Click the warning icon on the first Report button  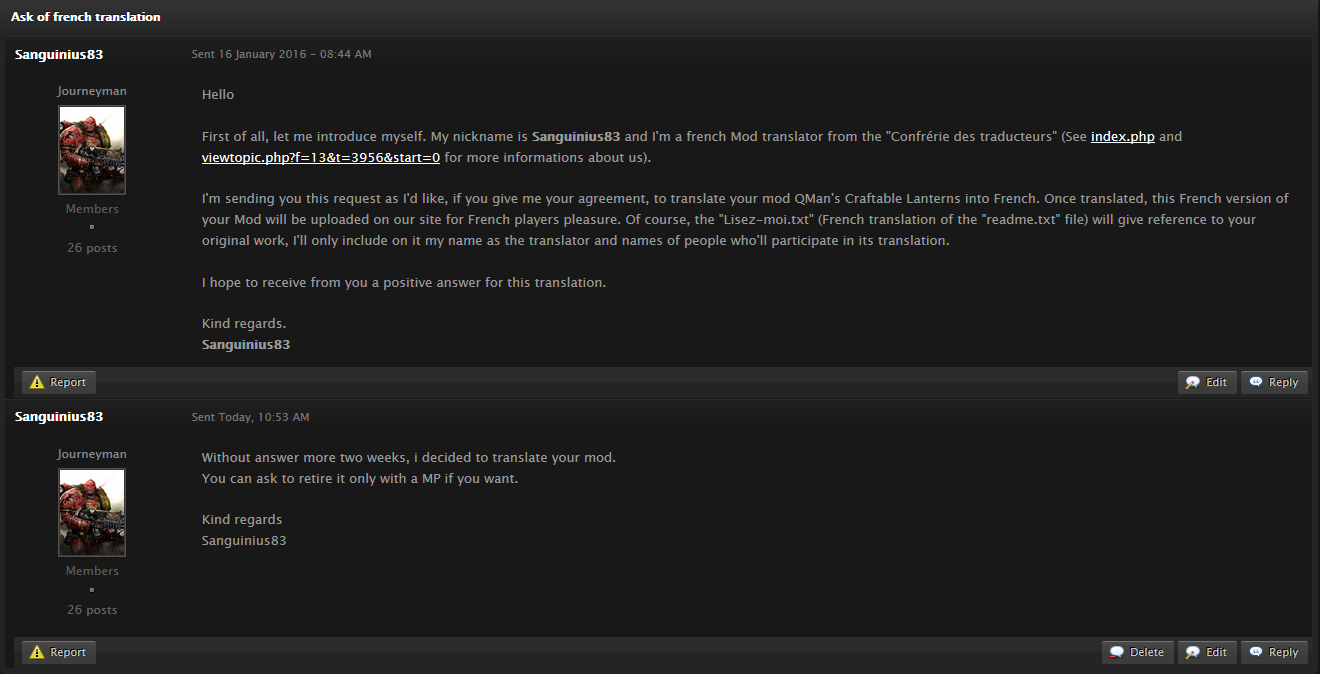pyautogui.click(x=37, y=382)
